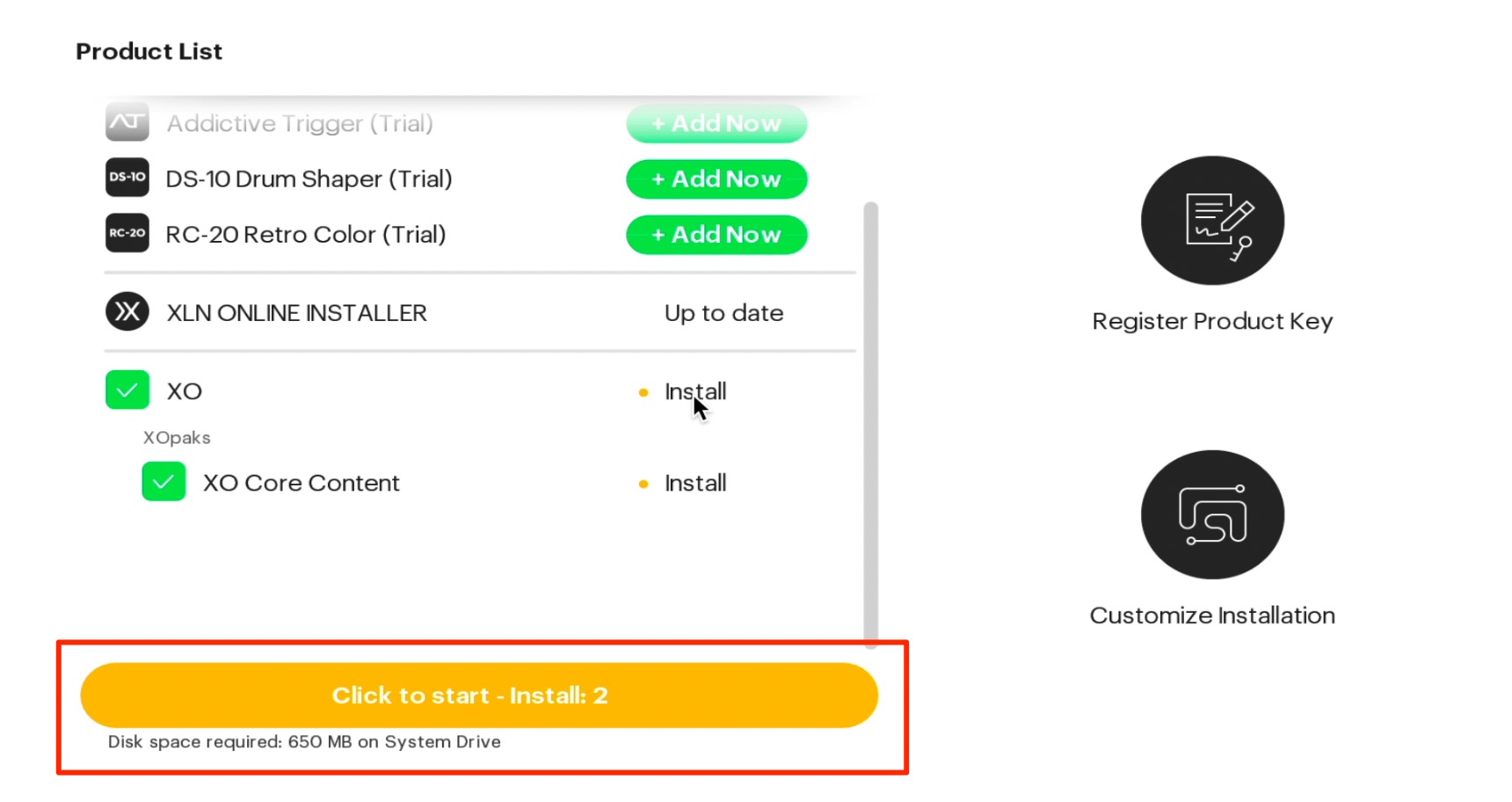Click Install status for XO Core Content

point(695,483)
